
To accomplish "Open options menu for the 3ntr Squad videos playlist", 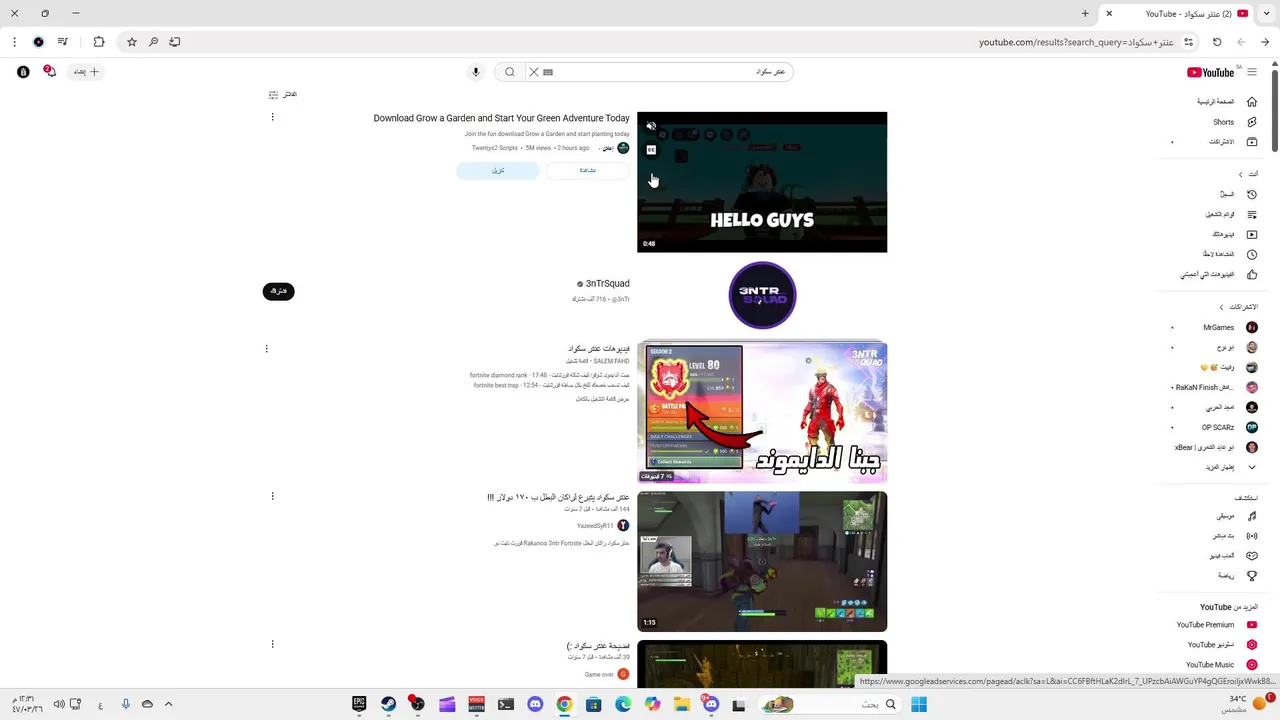I will (266, 349).
